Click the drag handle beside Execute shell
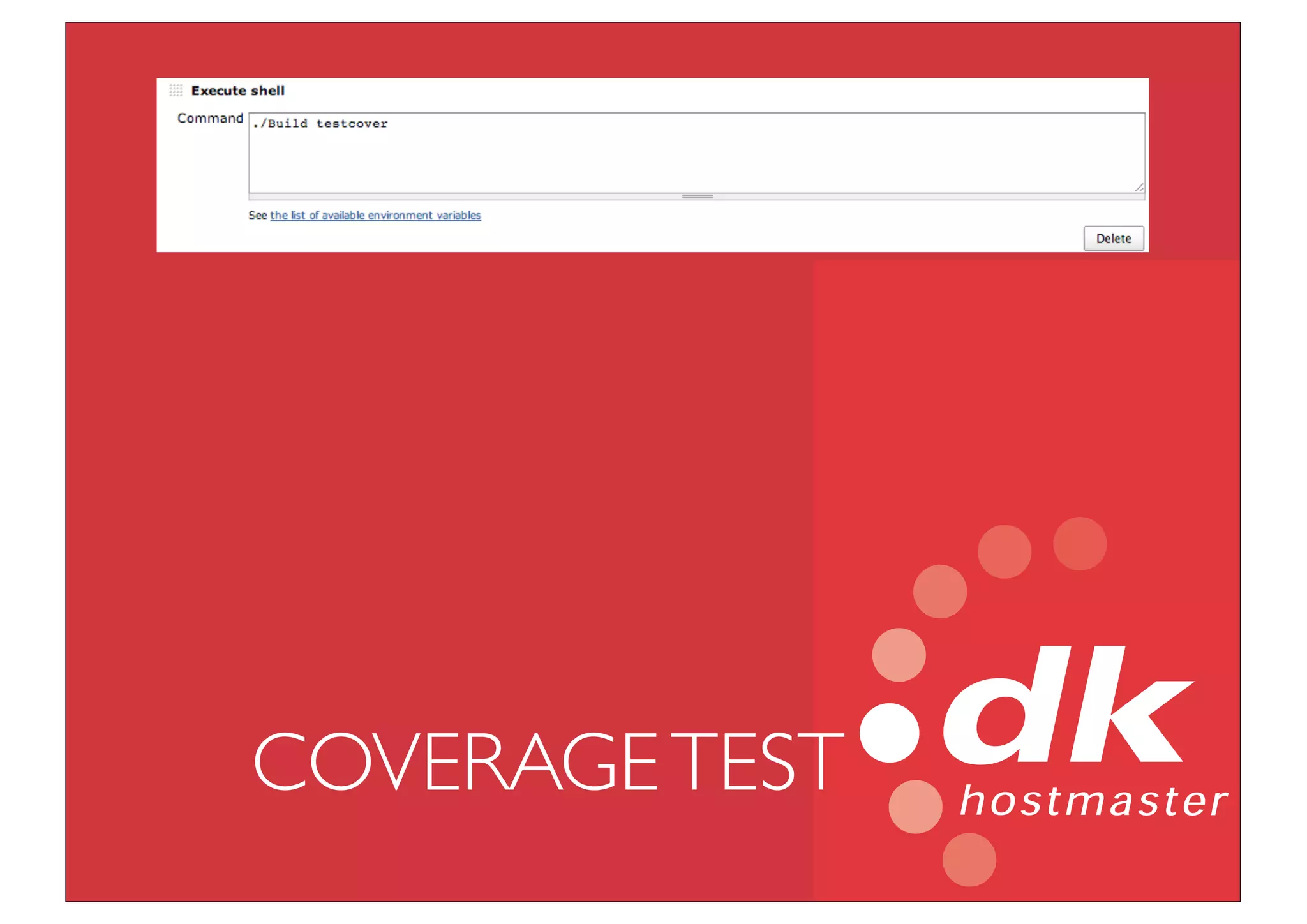The width and height of the screenshot is (1307, 924). (x=176, y=91)
